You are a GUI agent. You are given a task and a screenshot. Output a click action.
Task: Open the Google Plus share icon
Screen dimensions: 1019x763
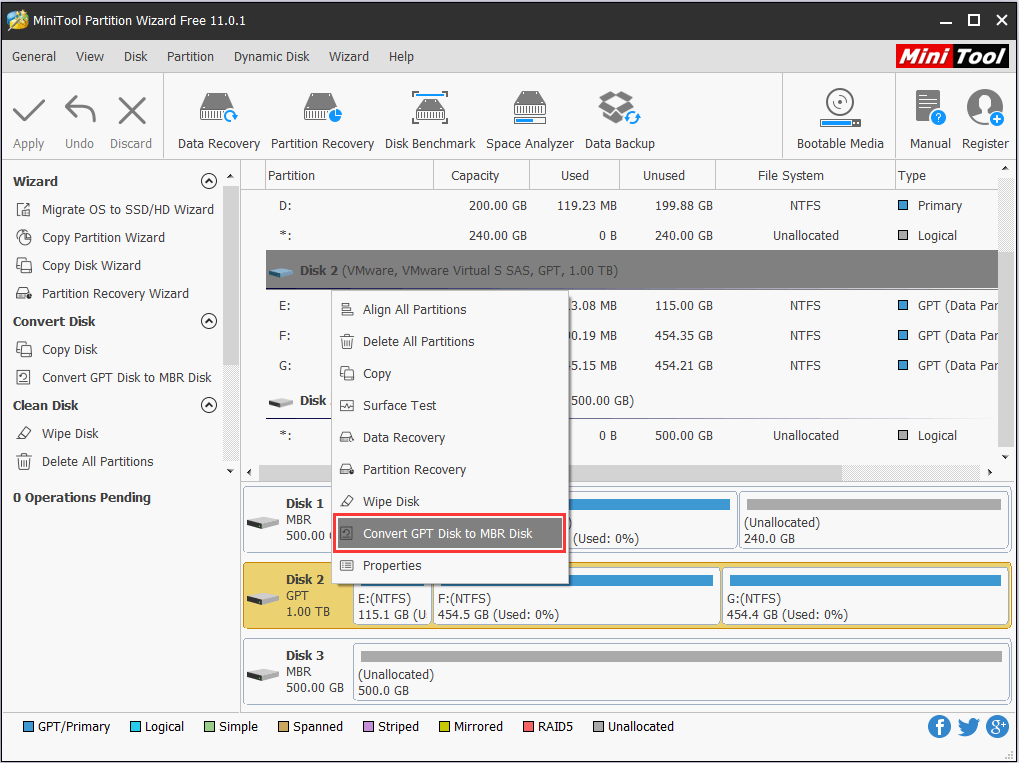point(997,727)
